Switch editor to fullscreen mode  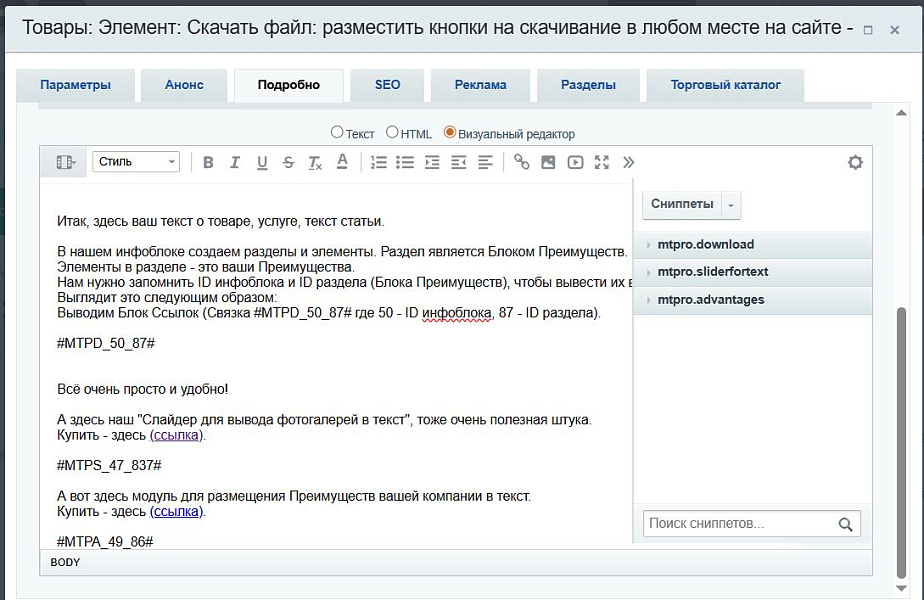(602, 162)
